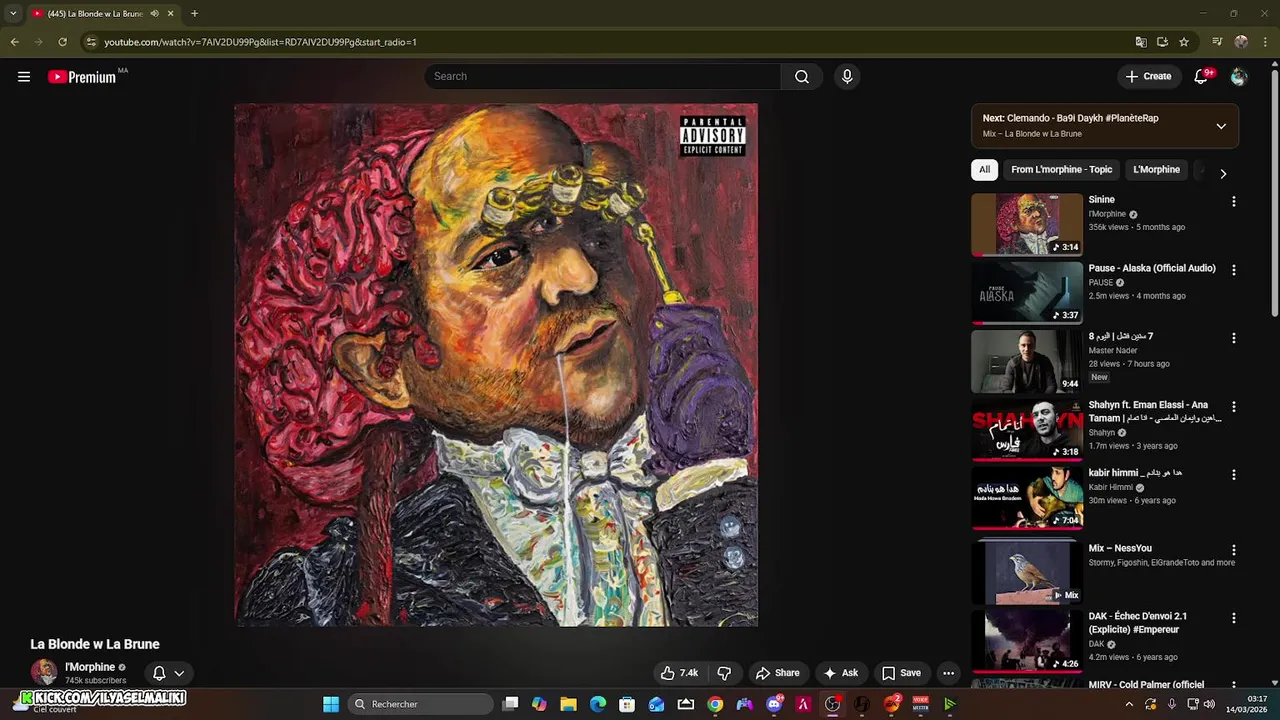Start voice search with the microphone
This screenshot has width=1280, height=720.
(847, 77)
